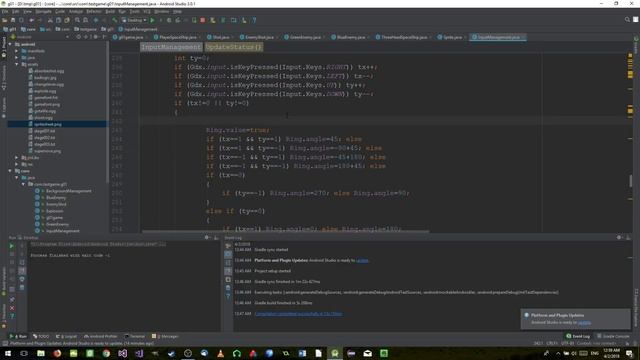Open Visual Studio from the taskbar
The image size is (640, 360).
pyautogui.click(x=122, y=353)
